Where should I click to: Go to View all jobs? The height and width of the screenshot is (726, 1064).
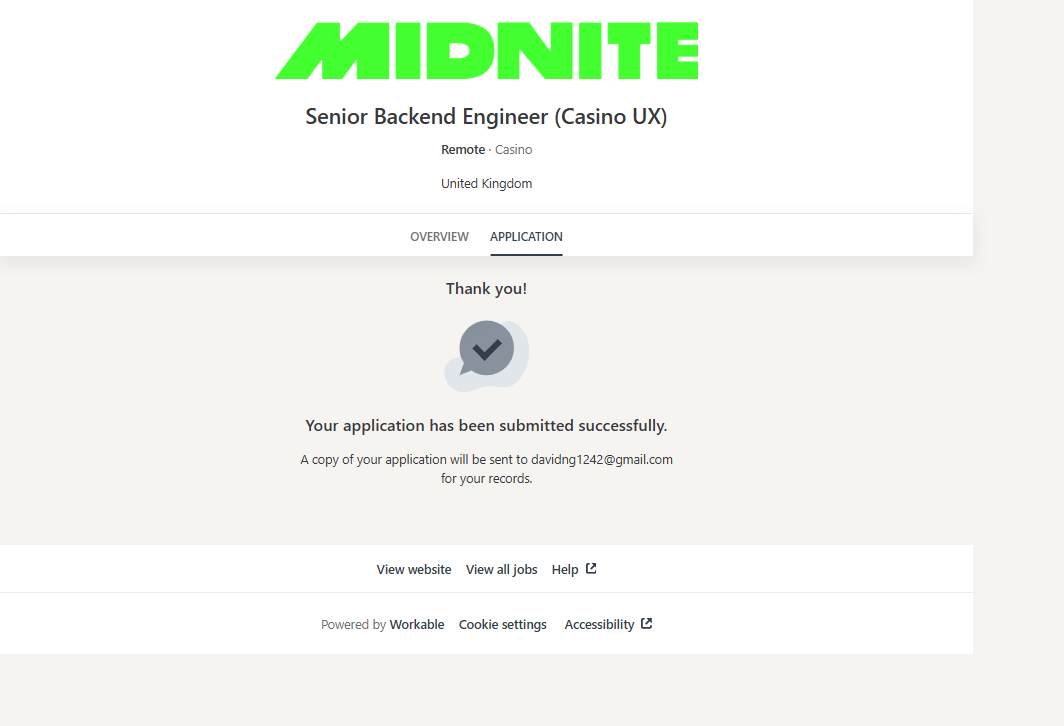pos(501,570)
